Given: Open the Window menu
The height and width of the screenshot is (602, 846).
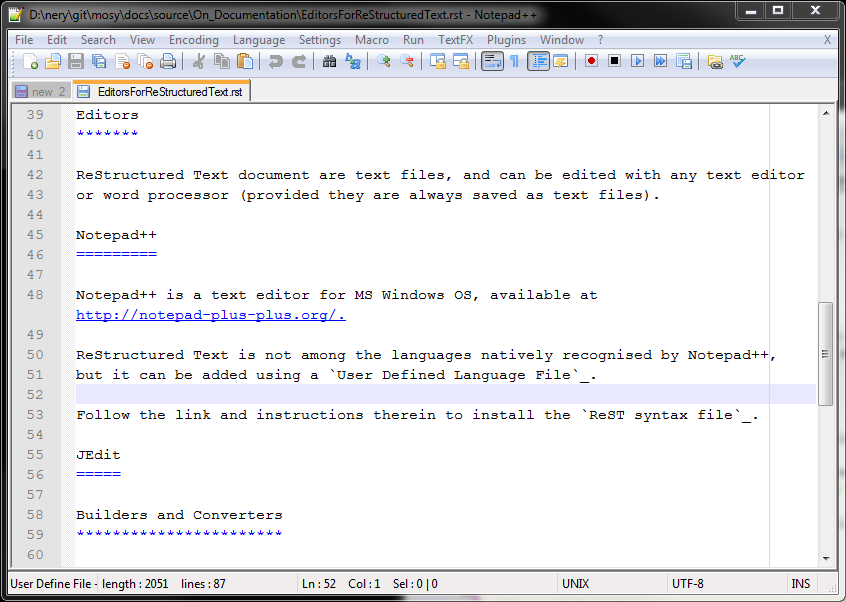Looking at the screenshot, I should [562, 40].
